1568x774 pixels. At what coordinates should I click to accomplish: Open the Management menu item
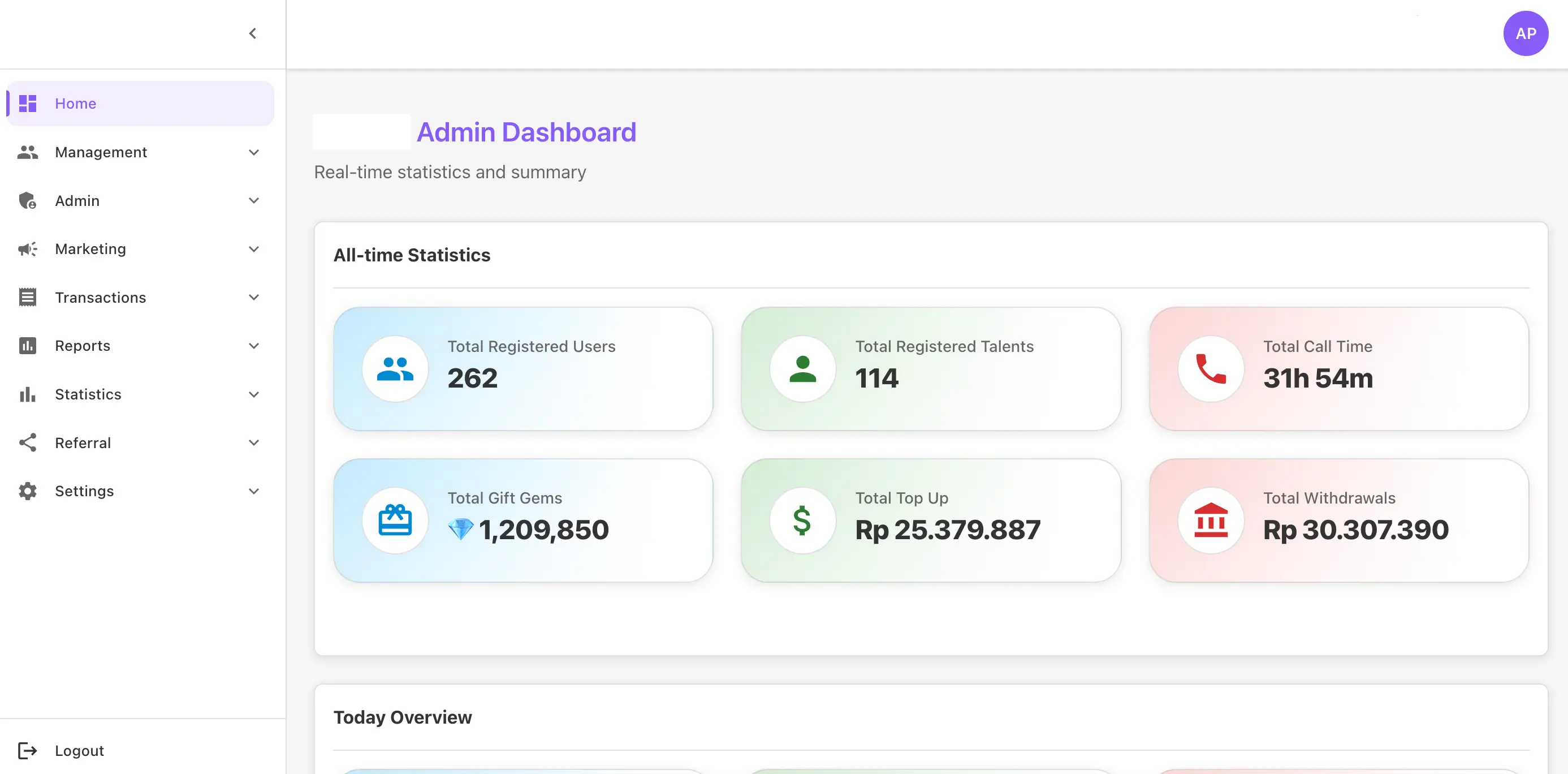140,152
